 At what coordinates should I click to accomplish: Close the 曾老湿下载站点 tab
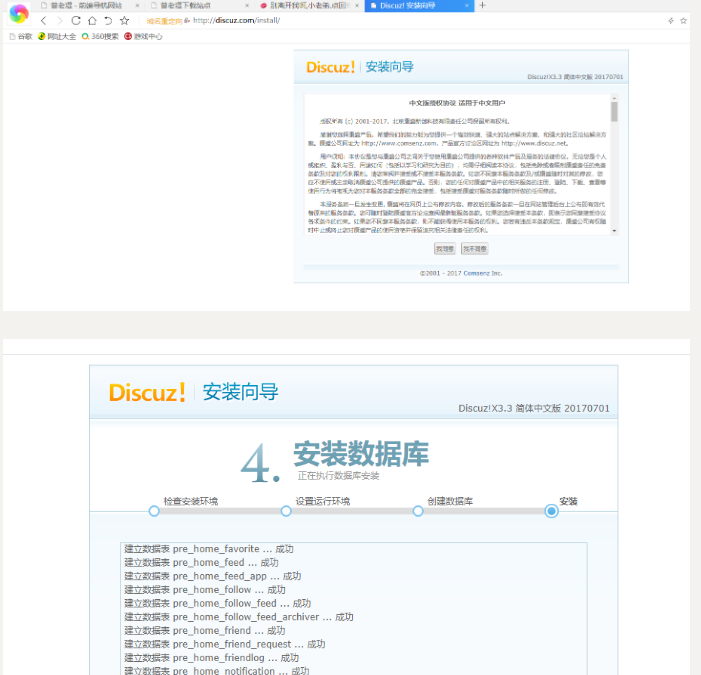click(247, 6)
